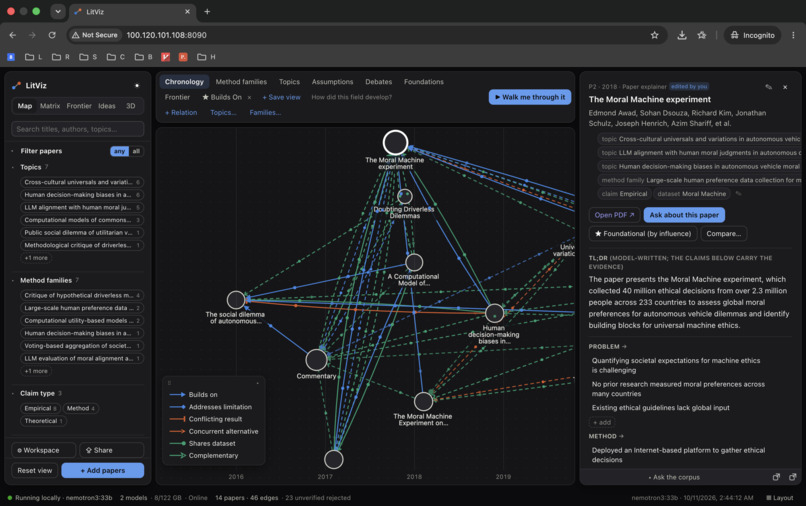Toggle the Cross-cultural universals topic filter

click(x=82, y=182)
